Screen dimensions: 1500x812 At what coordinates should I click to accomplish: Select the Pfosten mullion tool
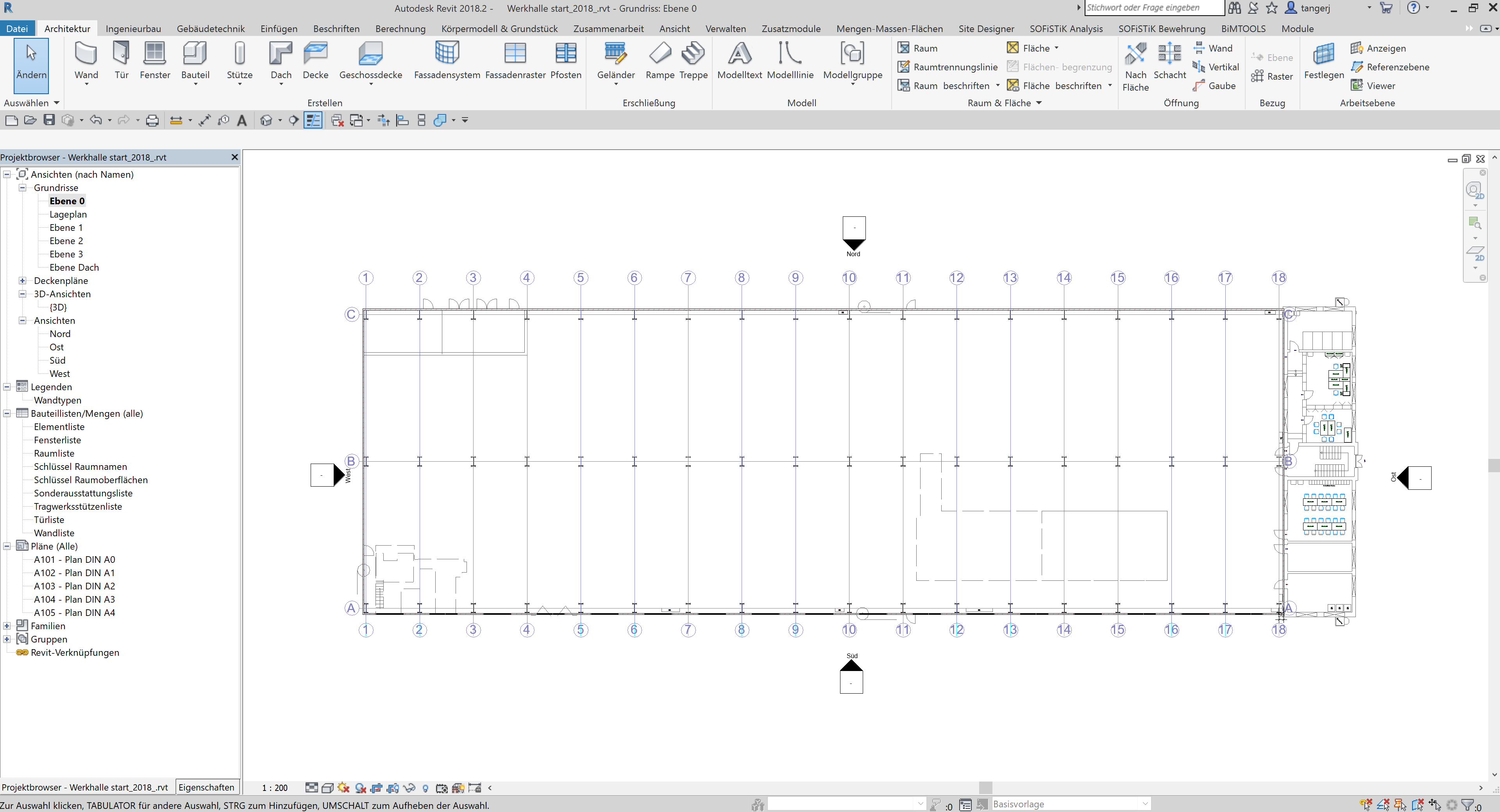[565, 61]
